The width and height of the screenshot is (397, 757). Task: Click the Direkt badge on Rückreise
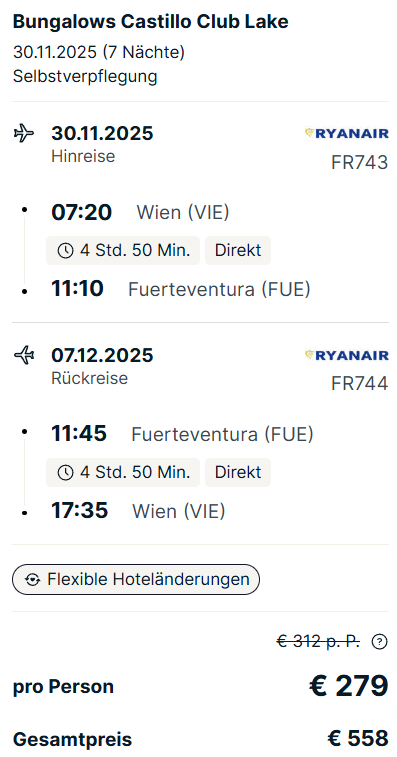click(x=238, y=473)
